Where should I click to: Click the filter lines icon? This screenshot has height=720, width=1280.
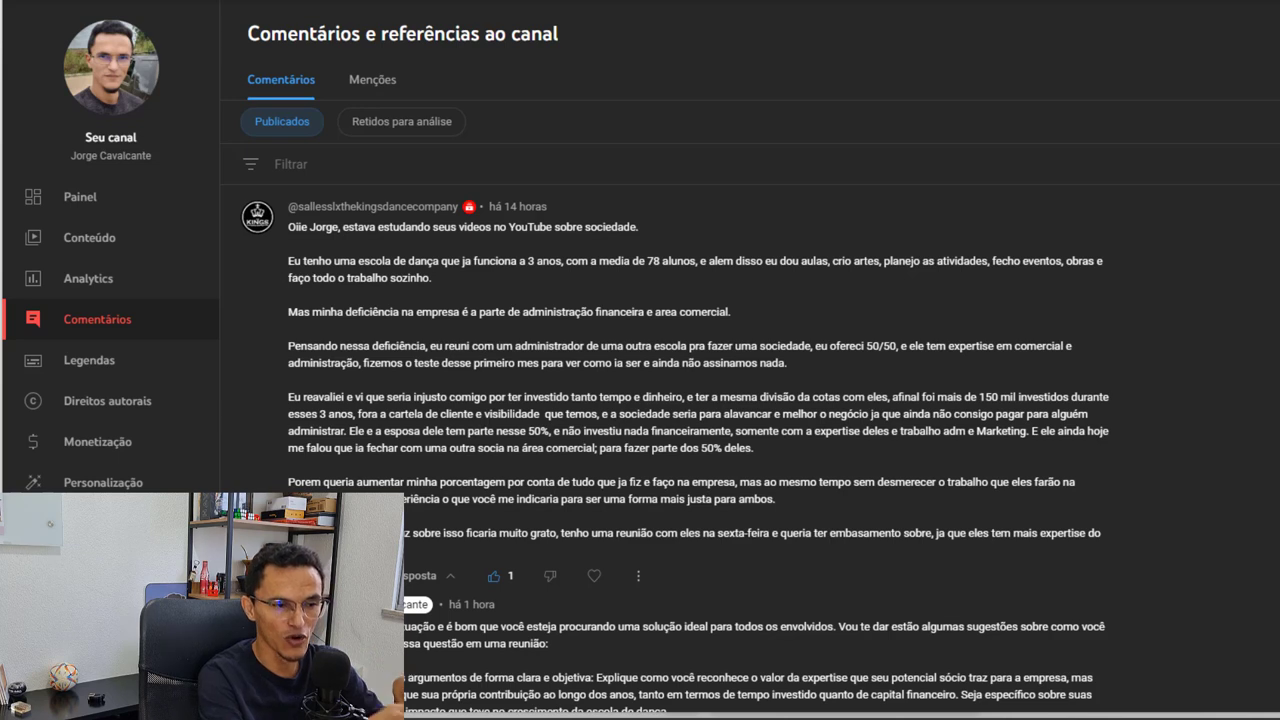[251, 164]
